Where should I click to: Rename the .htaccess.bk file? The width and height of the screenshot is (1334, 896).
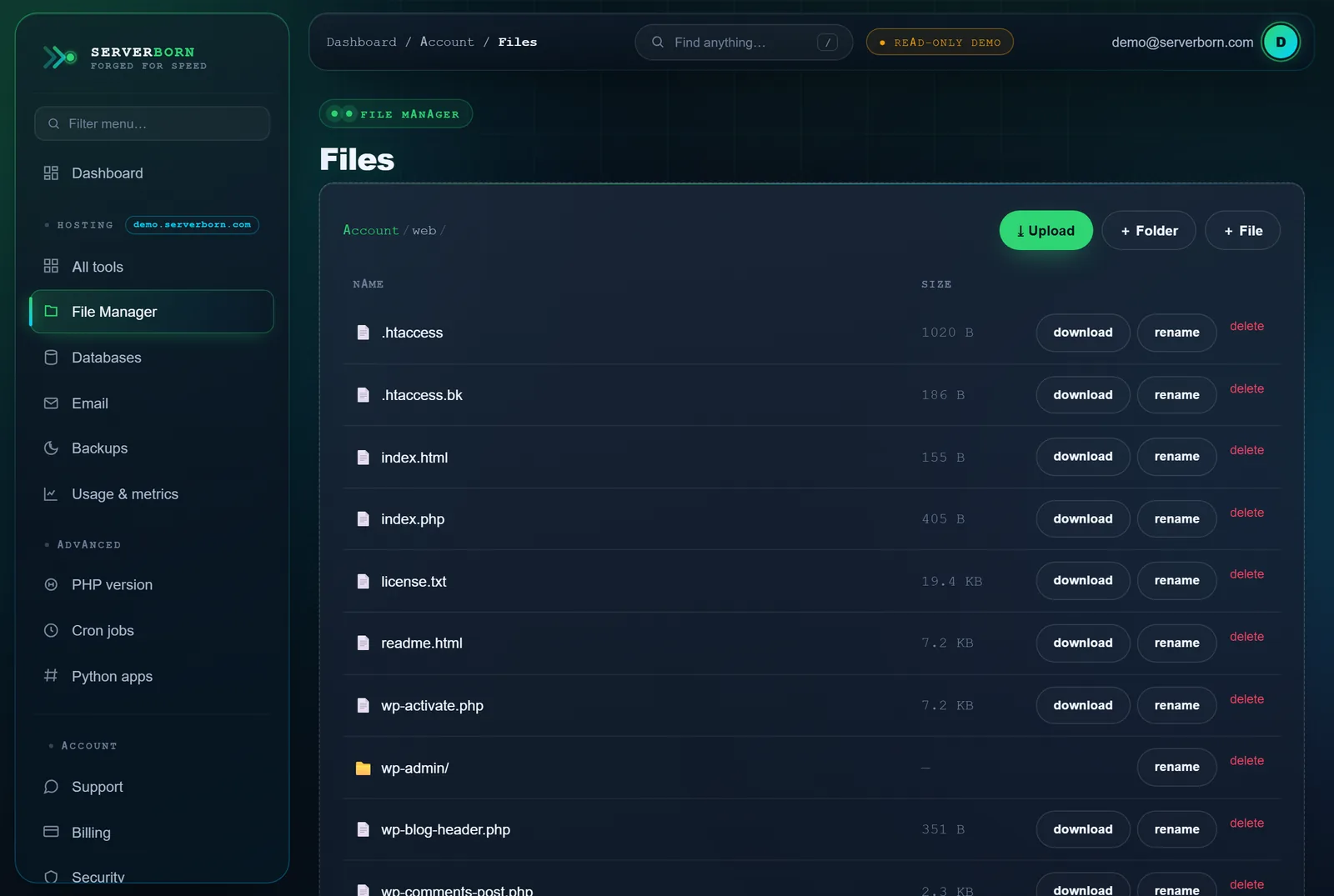(x=1176, y=394)
